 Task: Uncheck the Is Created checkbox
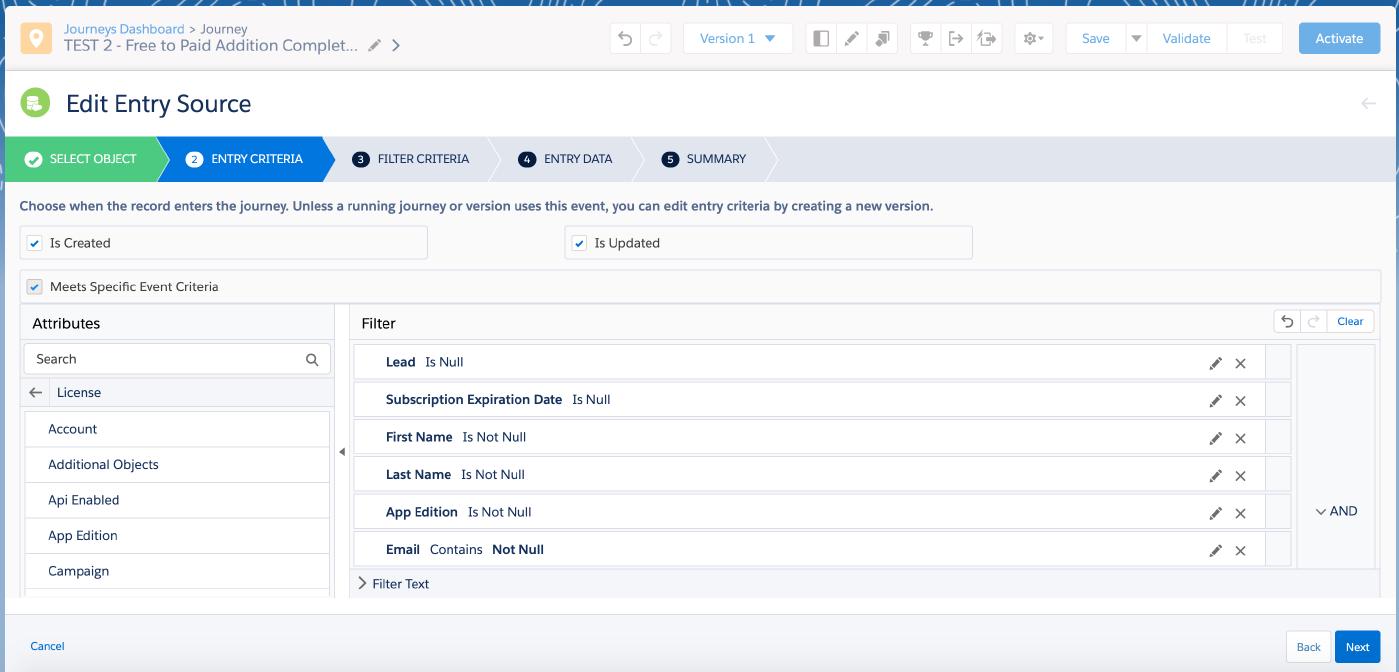[35, 243]
